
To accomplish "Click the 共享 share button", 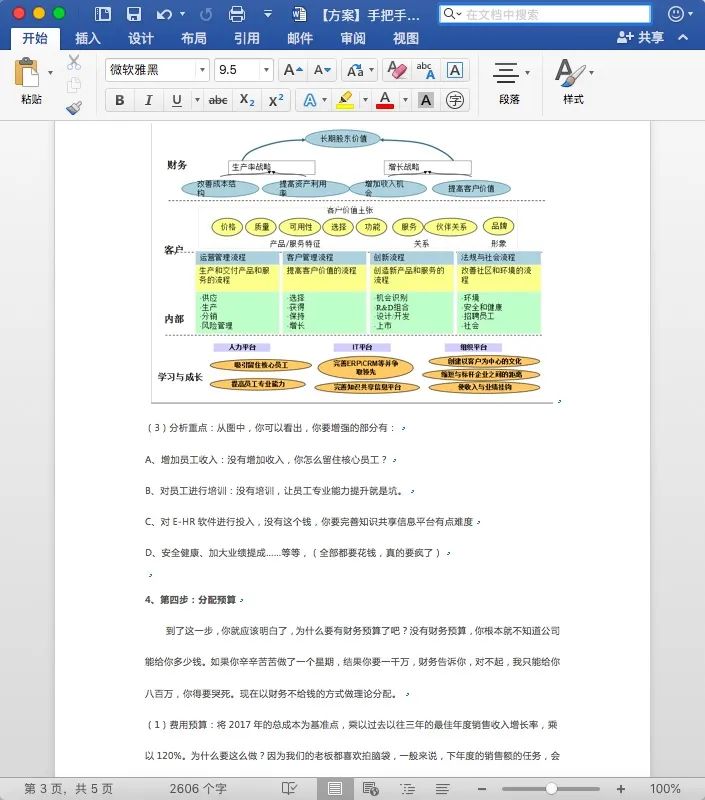I will click(641, 37).
